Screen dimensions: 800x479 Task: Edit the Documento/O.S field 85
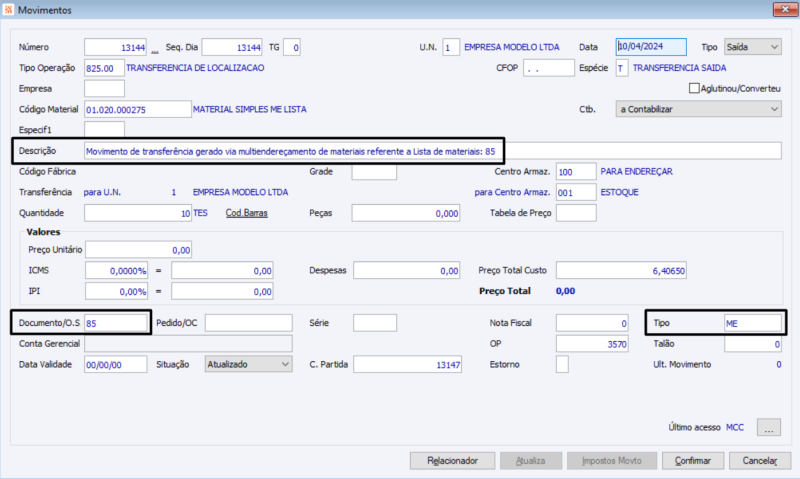115,323
